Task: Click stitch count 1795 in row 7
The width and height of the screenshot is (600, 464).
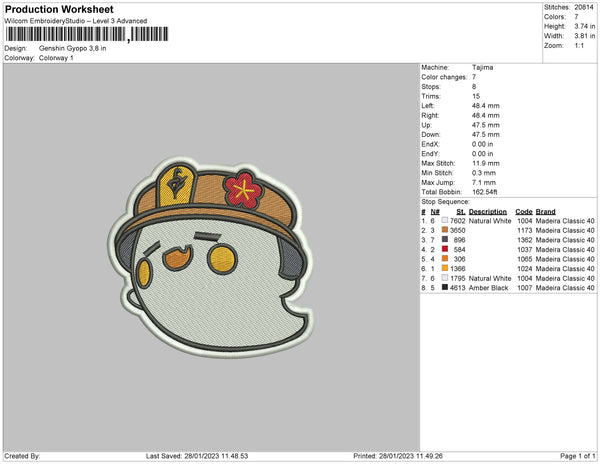Action: 458,278
